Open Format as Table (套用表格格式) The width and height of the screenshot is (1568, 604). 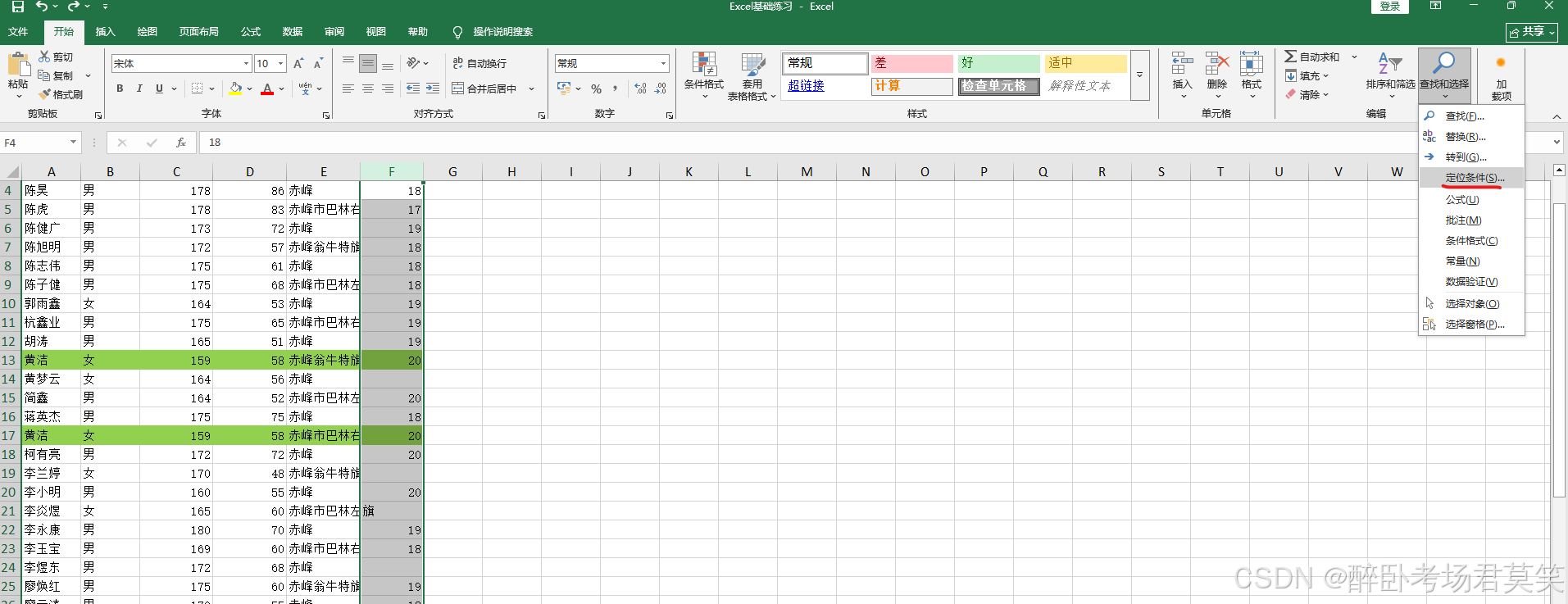pos(752,75)
